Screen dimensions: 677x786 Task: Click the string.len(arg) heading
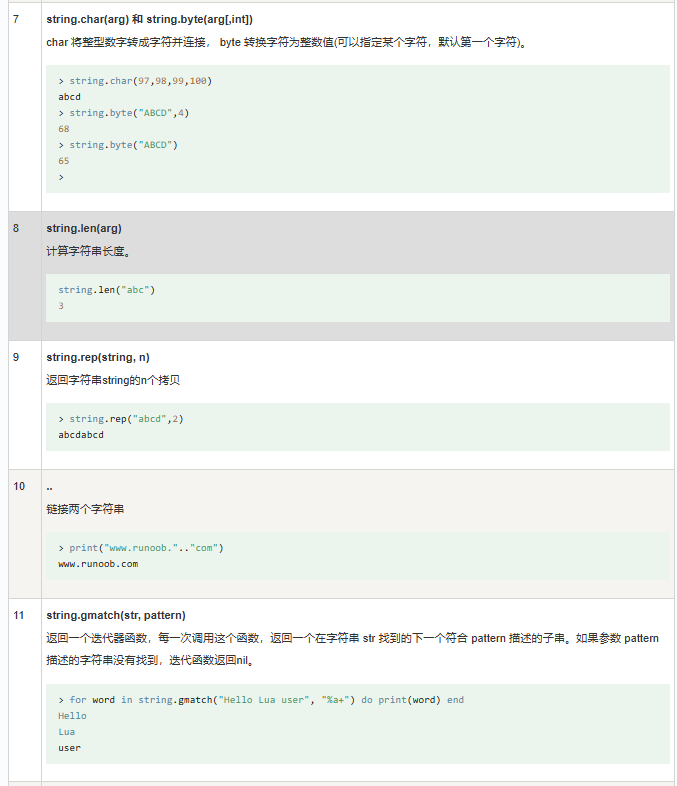pos(84,228)
